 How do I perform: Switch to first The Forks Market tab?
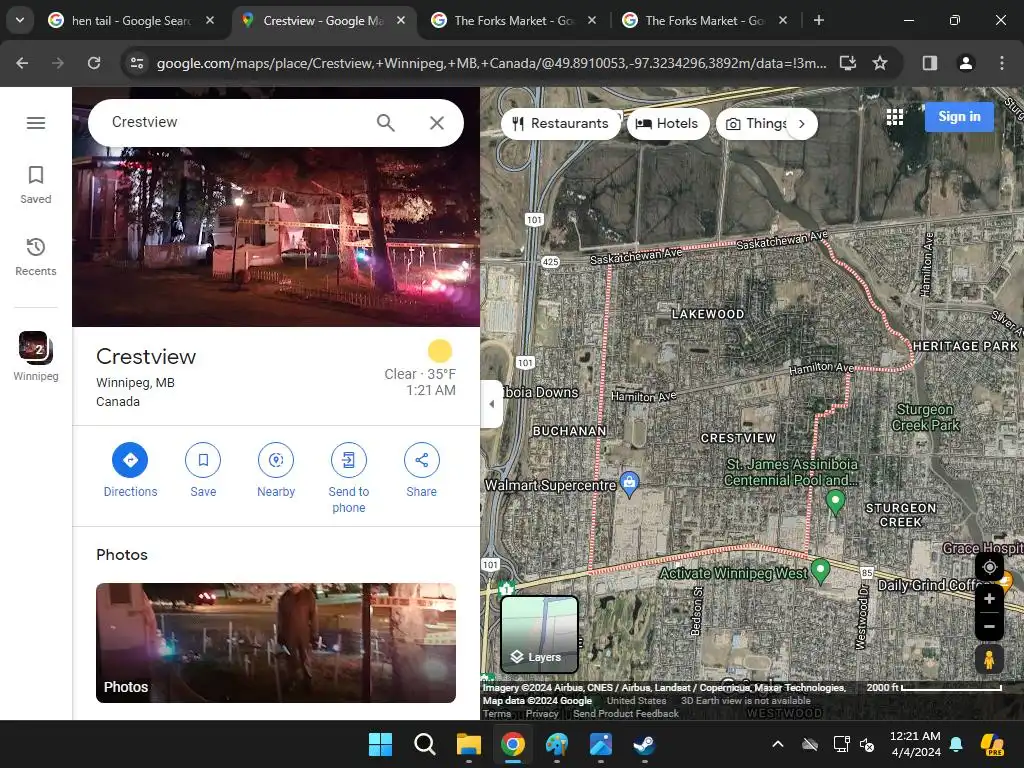point(515,21)
